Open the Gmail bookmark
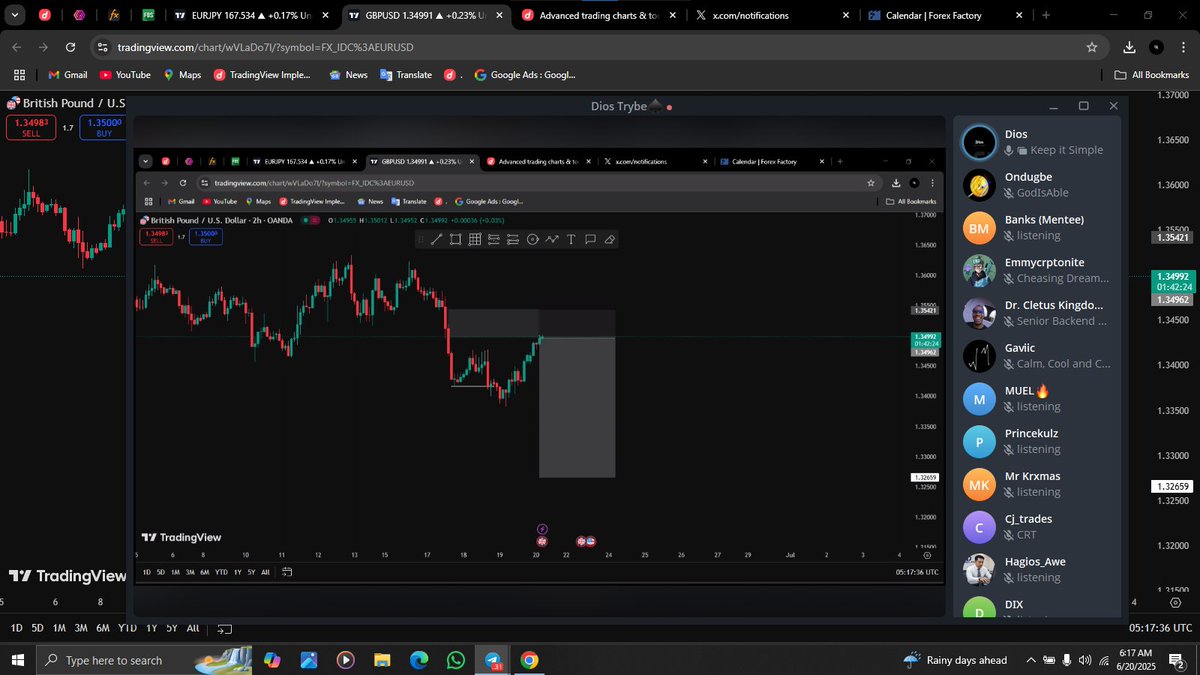This screenshot has width=1200, height=675. tap(68, 75)
